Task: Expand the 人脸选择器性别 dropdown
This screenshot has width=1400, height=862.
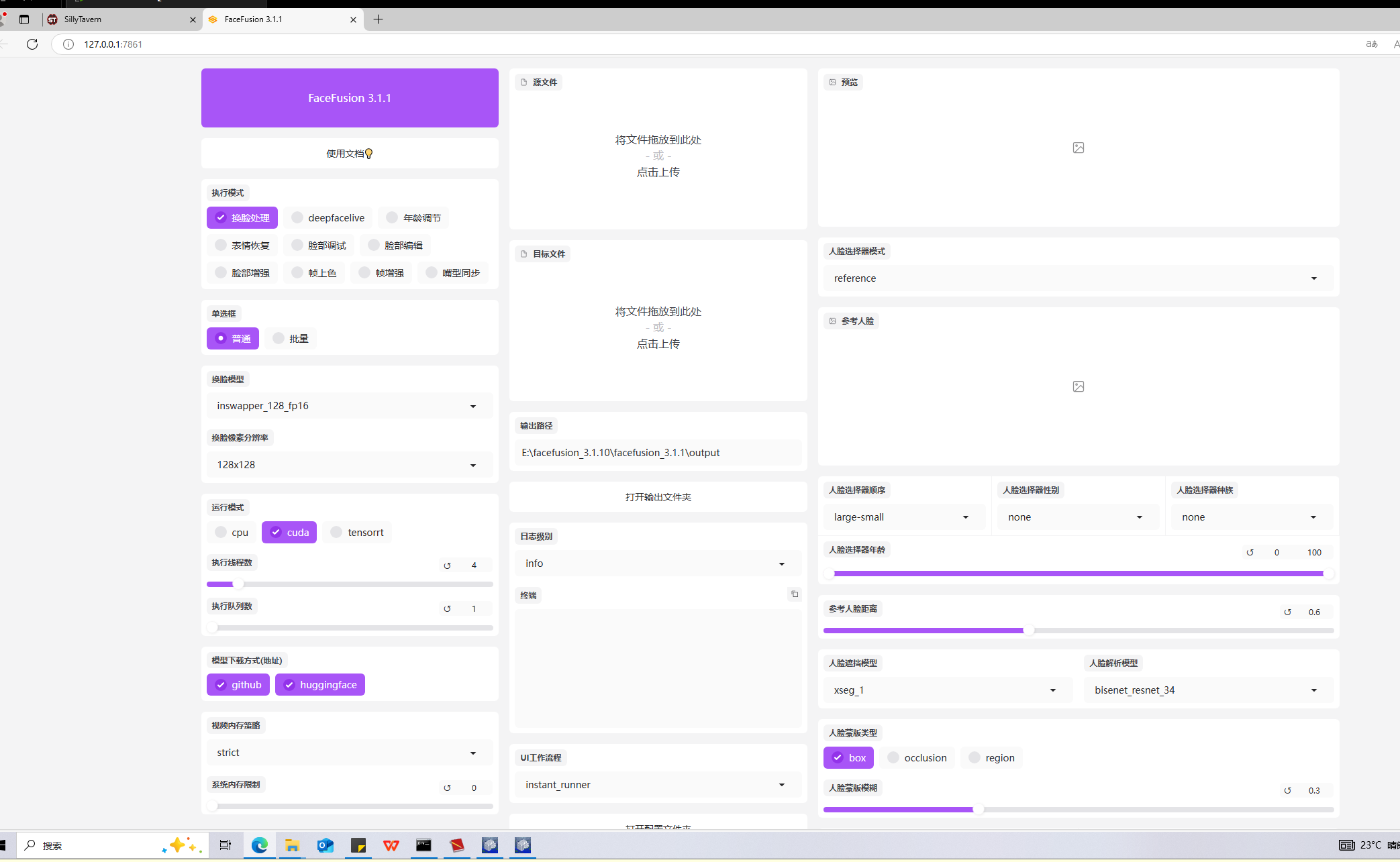Action: point(1079,517)
